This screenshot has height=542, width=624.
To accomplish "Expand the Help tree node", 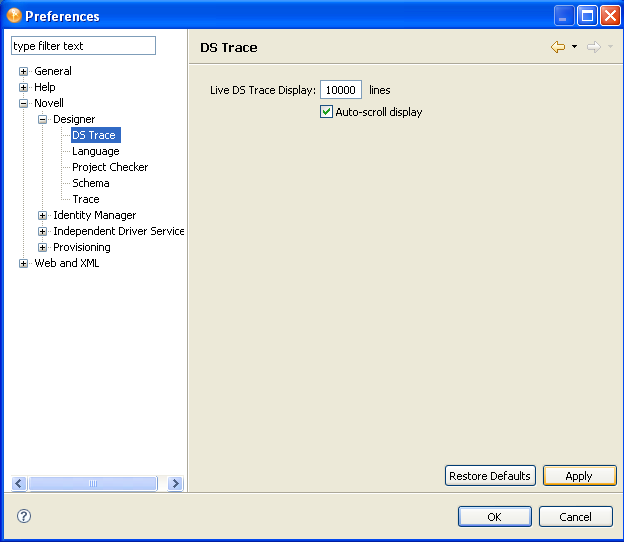I will point(23,88).
